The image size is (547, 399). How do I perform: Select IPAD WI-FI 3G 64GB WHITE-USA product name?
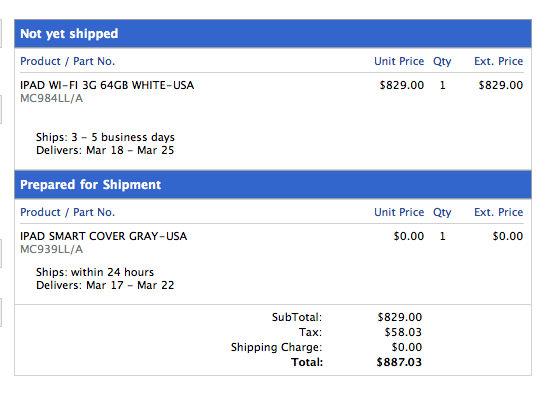[x=107, y=85]
